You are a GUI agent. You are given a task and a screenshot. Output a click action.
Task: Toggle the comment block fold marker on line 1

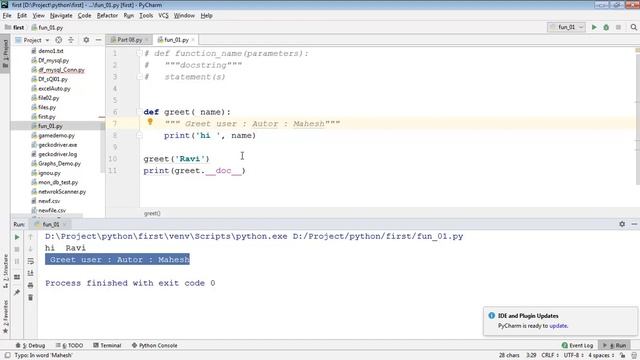pyautogui.click(x=139, y=53)
